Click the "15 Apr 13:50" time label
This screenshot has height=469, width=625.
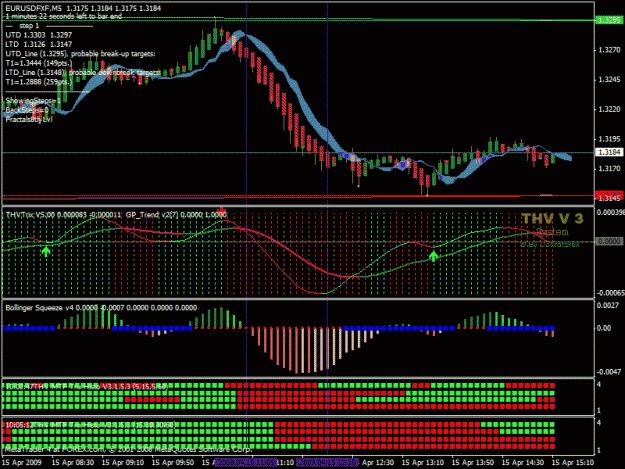pyautogui.click(x=473, y=463)
